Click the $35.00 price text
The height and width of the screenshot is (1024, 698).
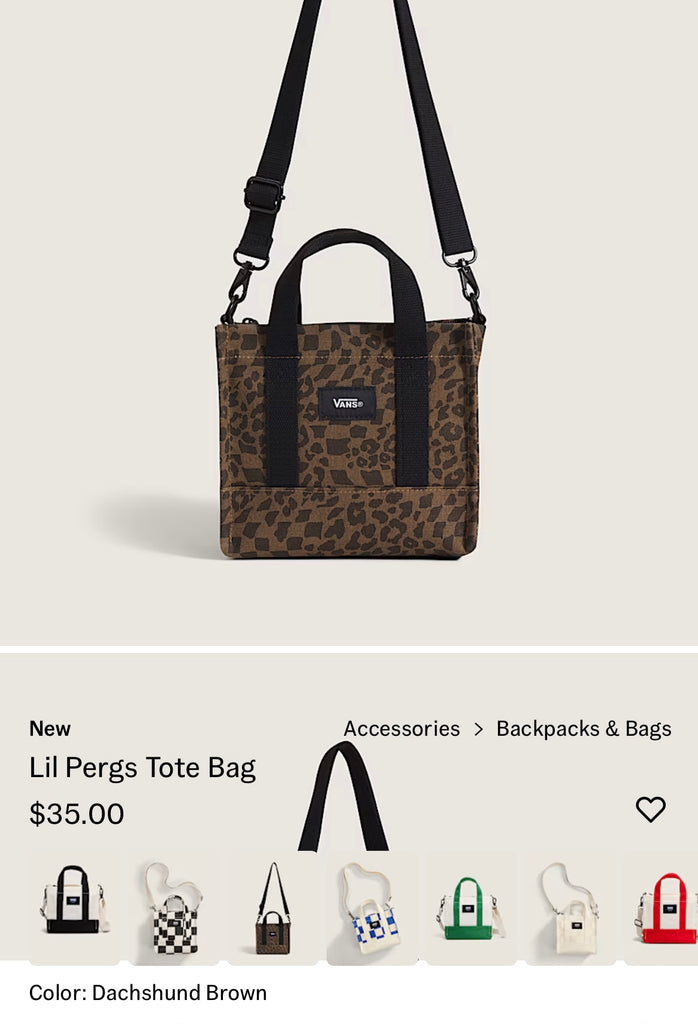(x=76, y=814)
